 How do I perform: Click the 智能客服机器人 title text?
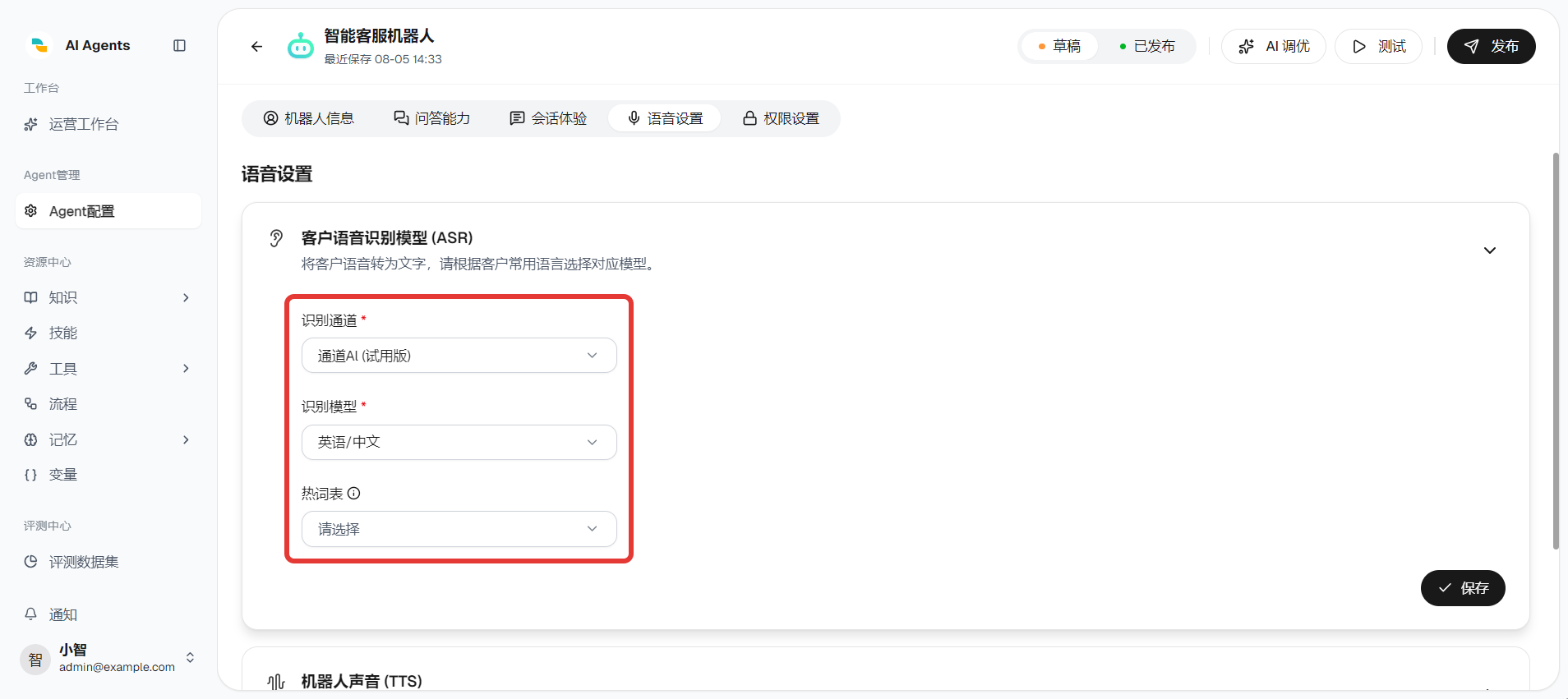tap(379, 36)
